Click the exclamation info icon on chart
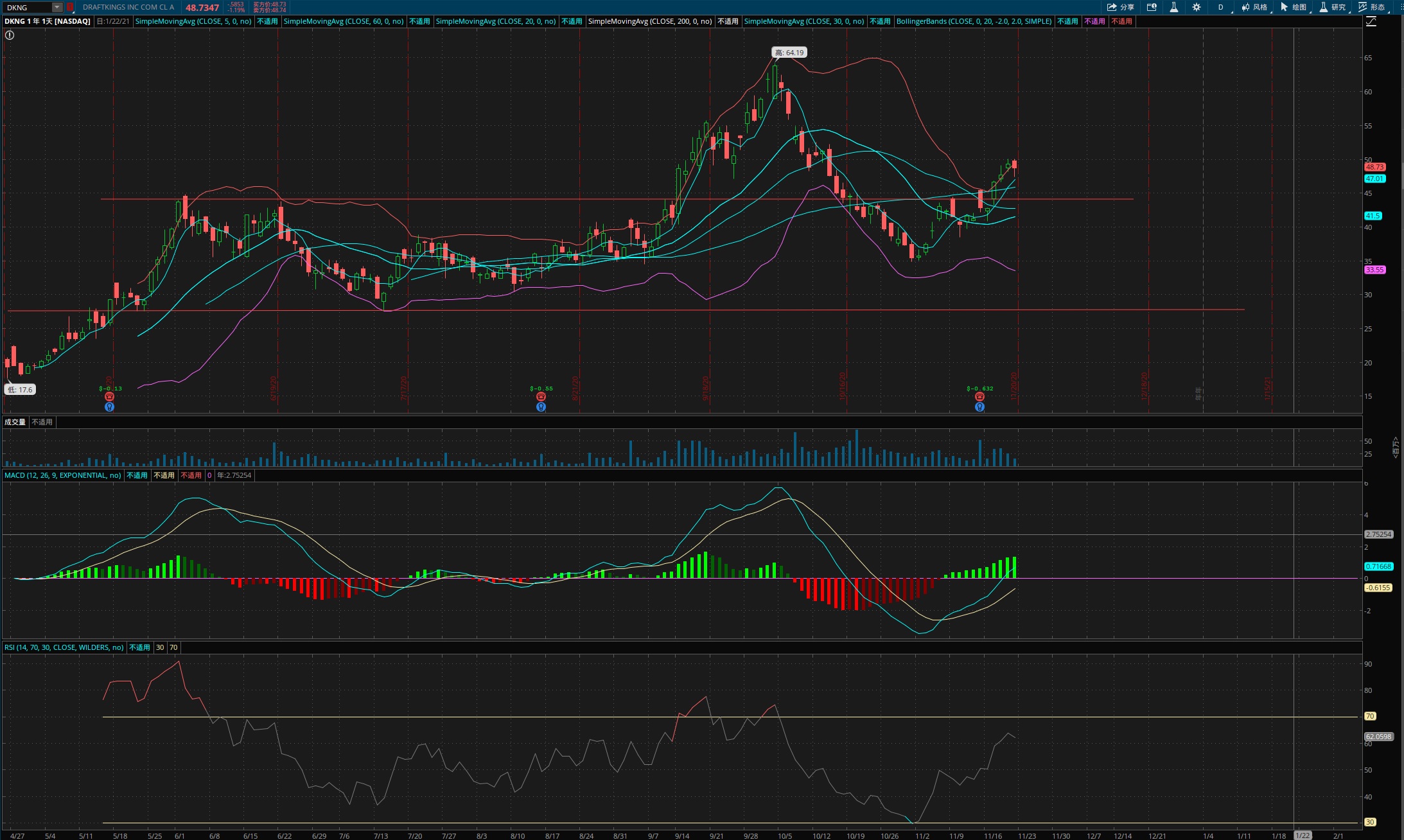 pos(10,35)
